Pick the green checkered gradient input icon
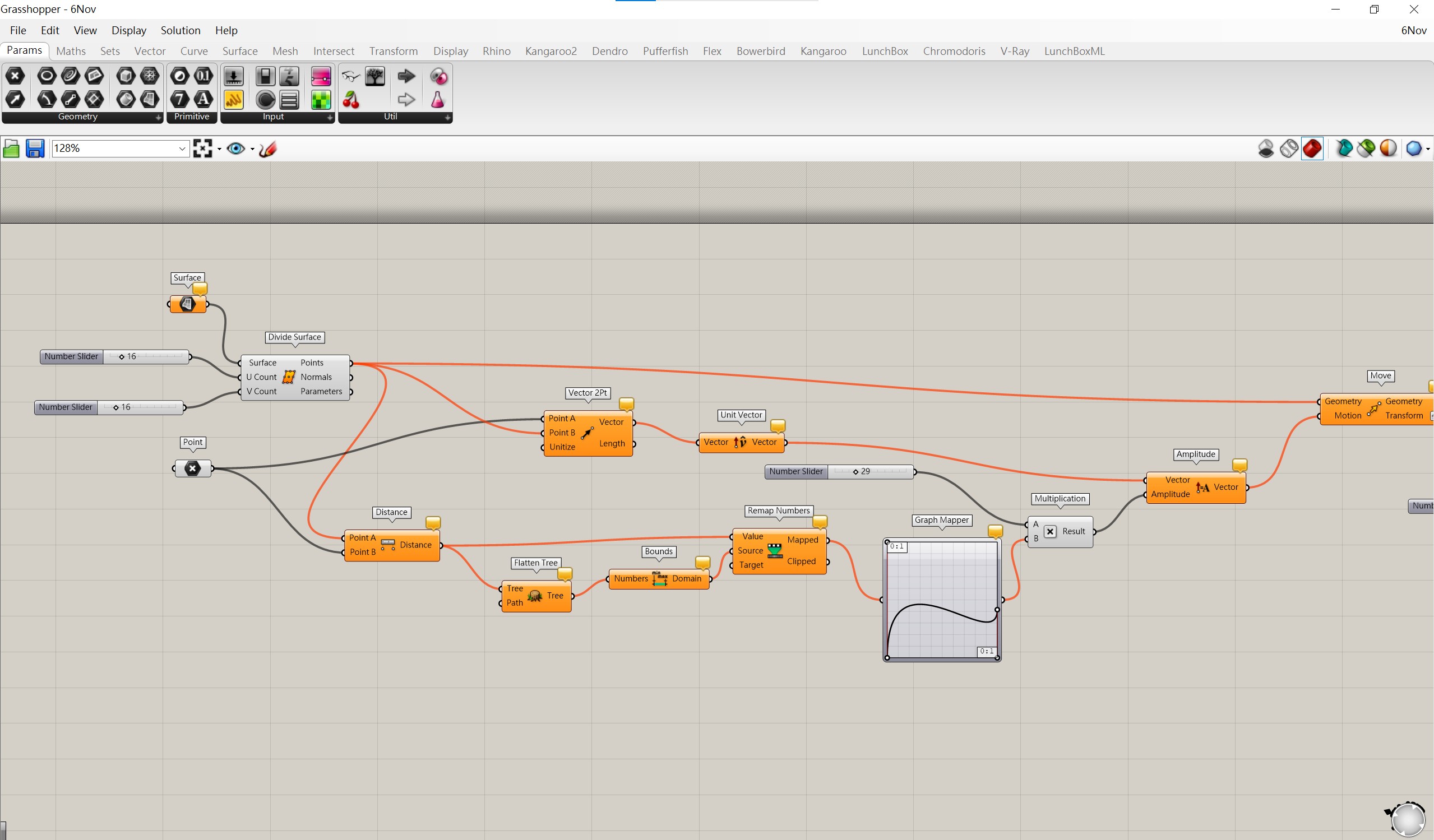The height and width of the screenshot is (840, 1434). click(321, 100)
